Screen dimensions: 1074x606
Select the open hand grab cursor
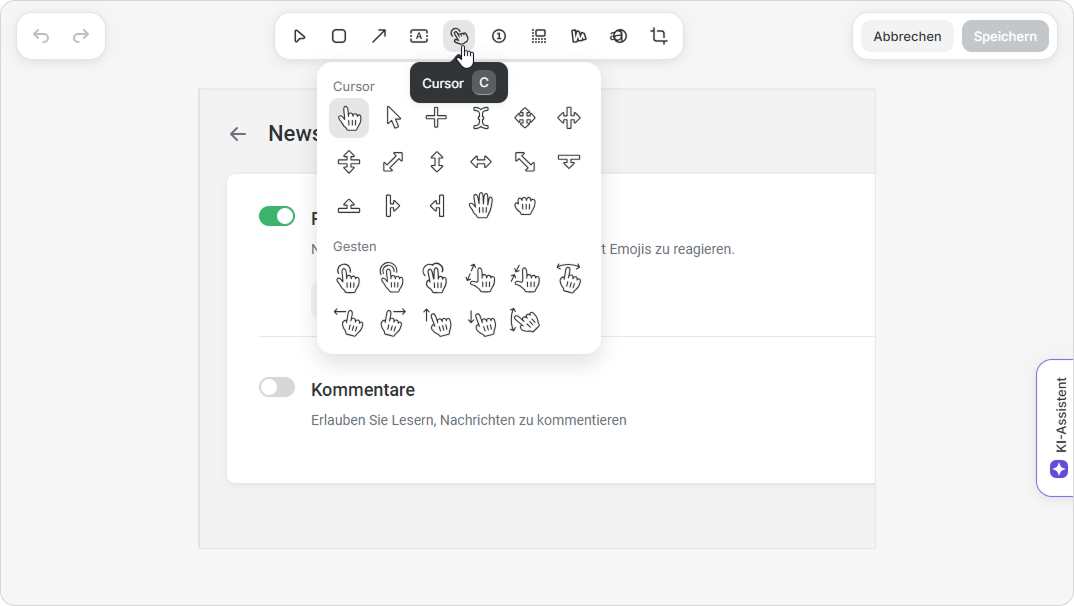(481, 206)
